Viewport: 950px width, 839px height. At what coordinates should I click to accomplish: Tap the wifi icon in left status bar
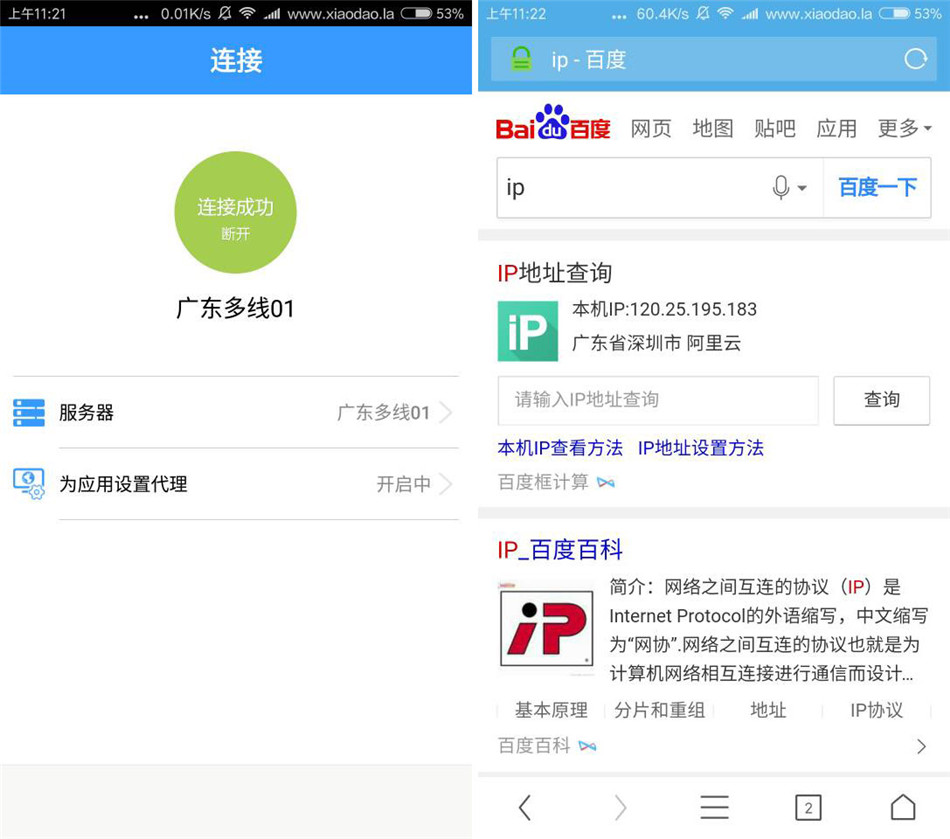tap(247, 13)
